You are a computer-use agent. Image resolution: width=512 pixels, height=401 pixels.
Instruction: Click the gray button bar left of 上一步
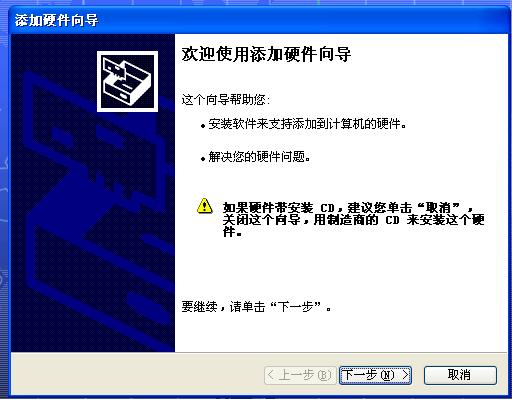tap(137, 375)
